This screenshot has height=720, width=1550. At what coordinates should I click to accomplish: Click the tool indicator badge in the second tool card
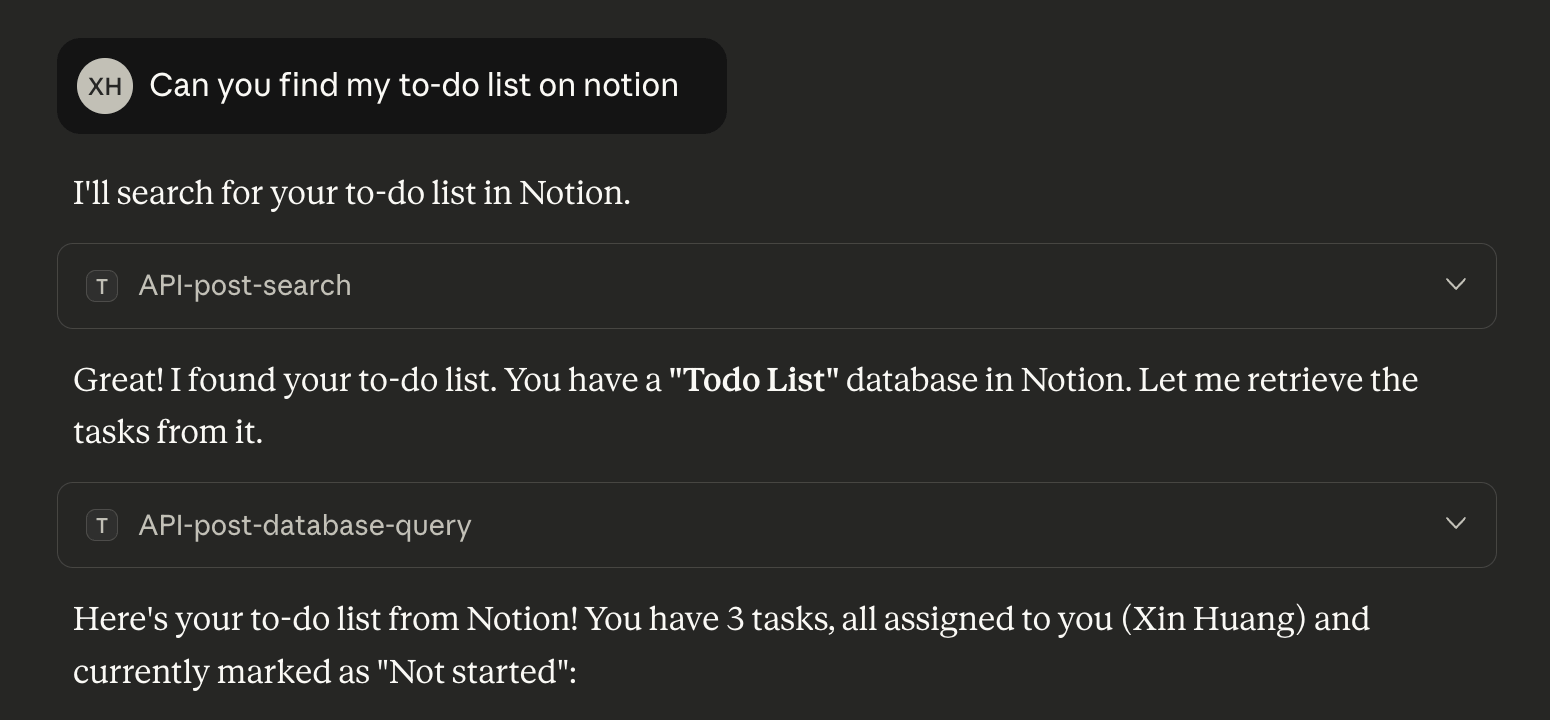click(x=101, y=525)
